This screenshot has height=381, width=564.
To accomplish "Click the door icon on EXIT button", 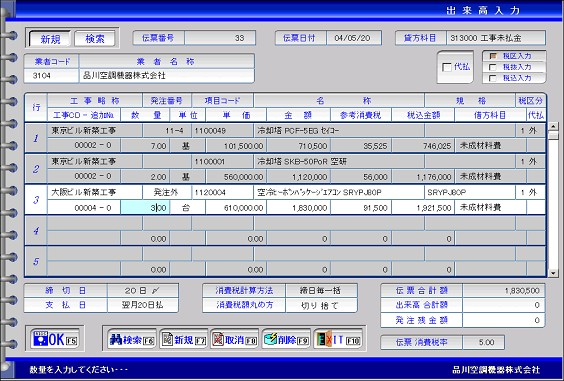I will 323,339.
